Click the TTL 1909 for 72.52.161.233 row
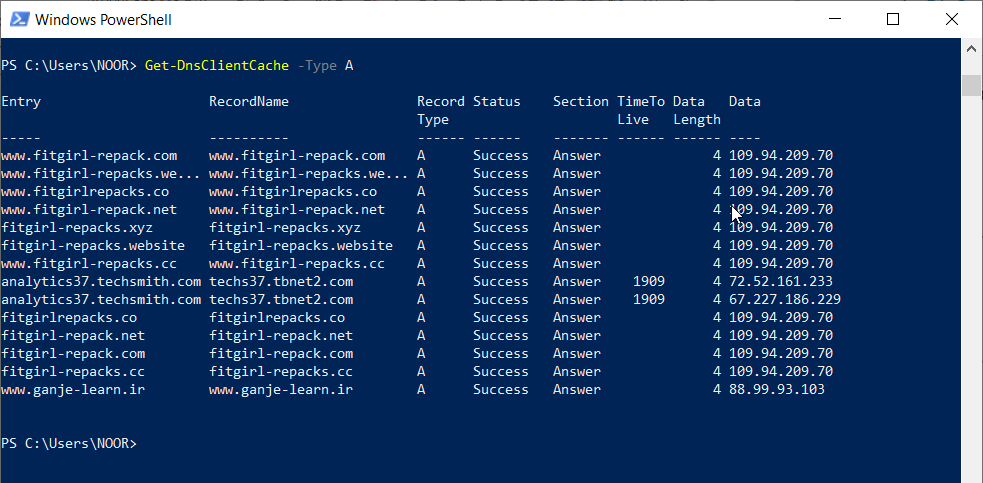Viewport: 983px width, 483px height. coord(649,282)
